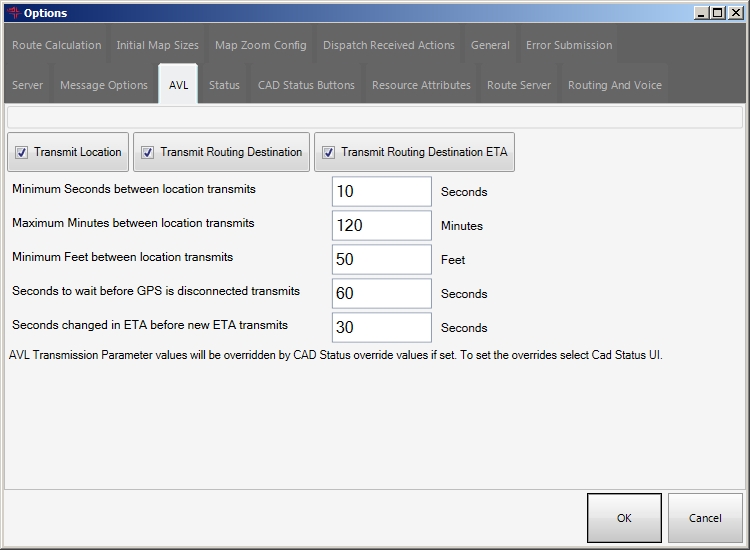Select the CAD Status Buttons tab

point(306,85)
